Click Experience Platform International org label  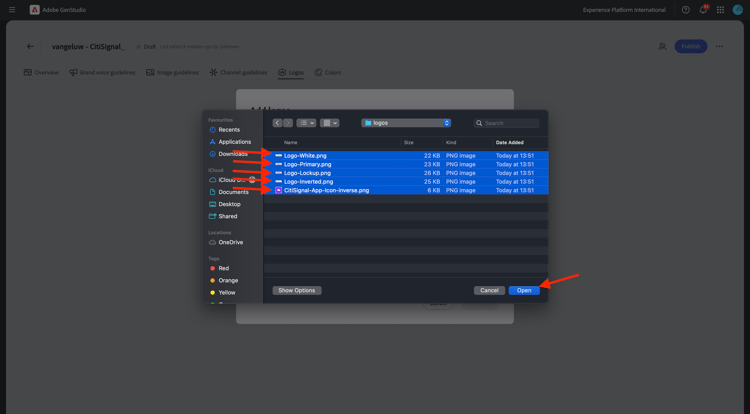(624, 10)
